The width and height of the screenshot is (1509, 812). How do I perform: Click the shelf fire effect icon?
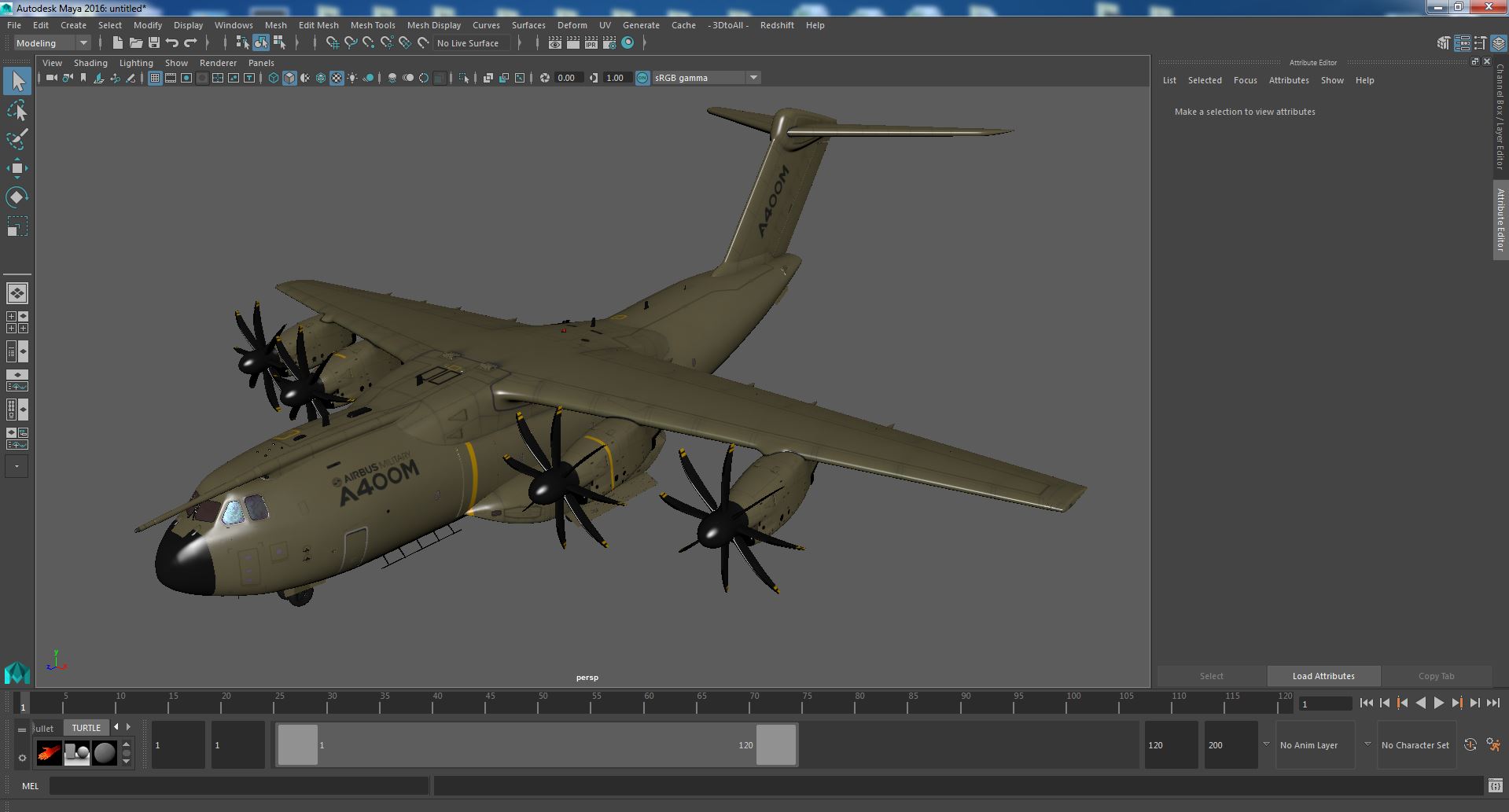(x=49, y=753)
